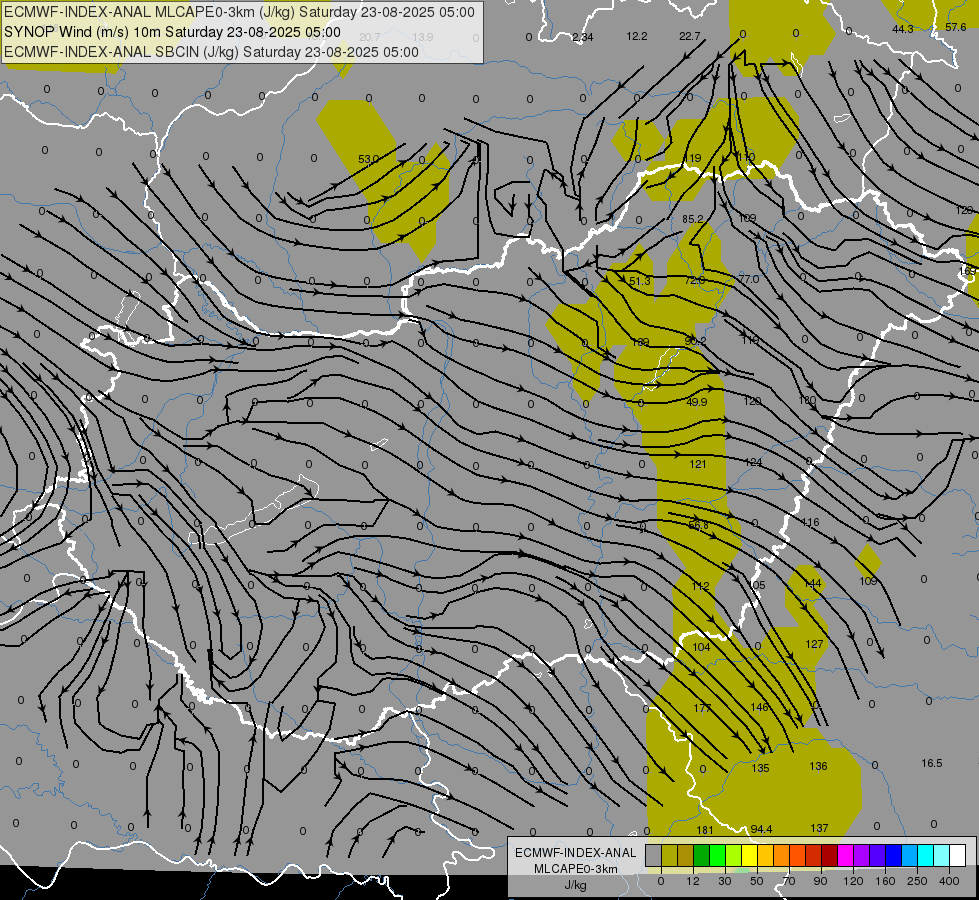
Task: Click the map value 66.8
Action: pos(699,525)
